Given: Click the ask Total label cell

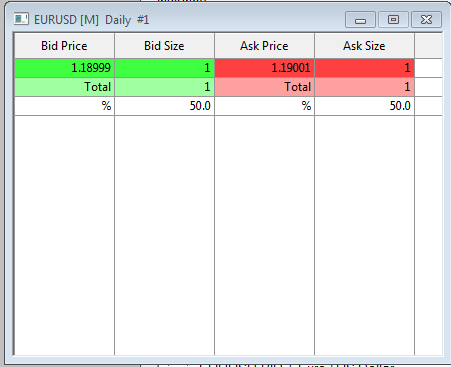Looking at the screenshot, I should pos(264,87).
